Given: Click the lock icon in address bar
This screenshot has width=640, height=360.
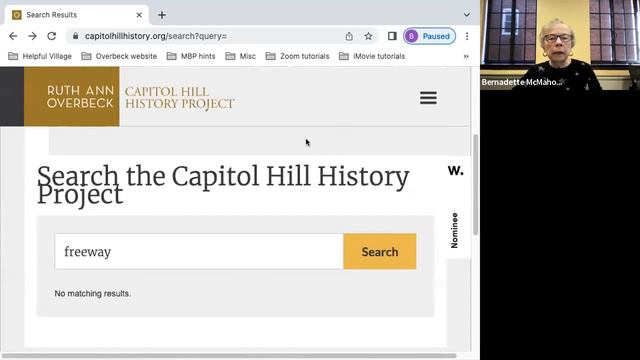Looking at the screenshot, I should tap(75, 36).
